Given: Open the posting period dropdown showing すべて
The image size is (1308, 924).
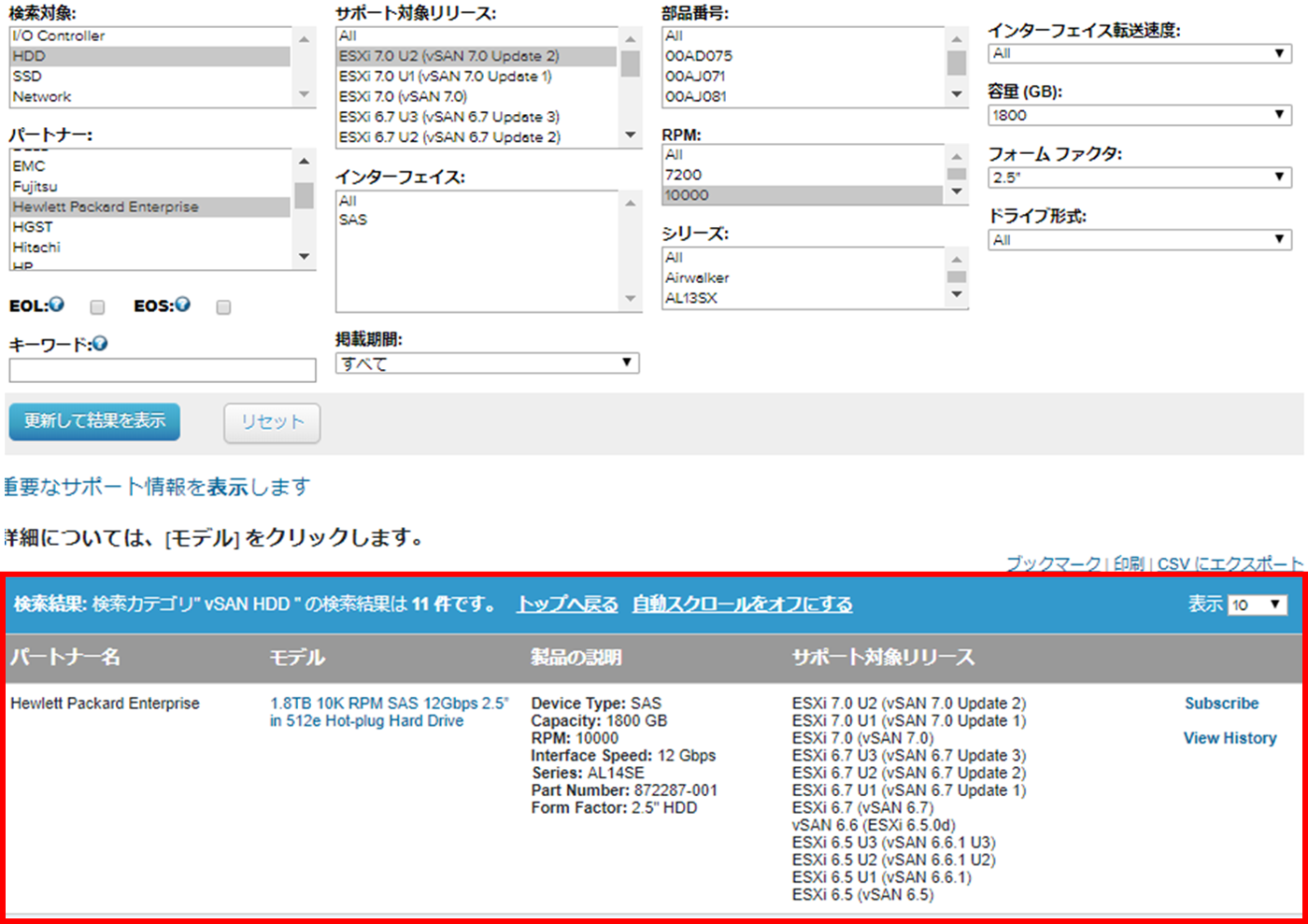Looking at the screenshot, I should click(x=487, y=363).
